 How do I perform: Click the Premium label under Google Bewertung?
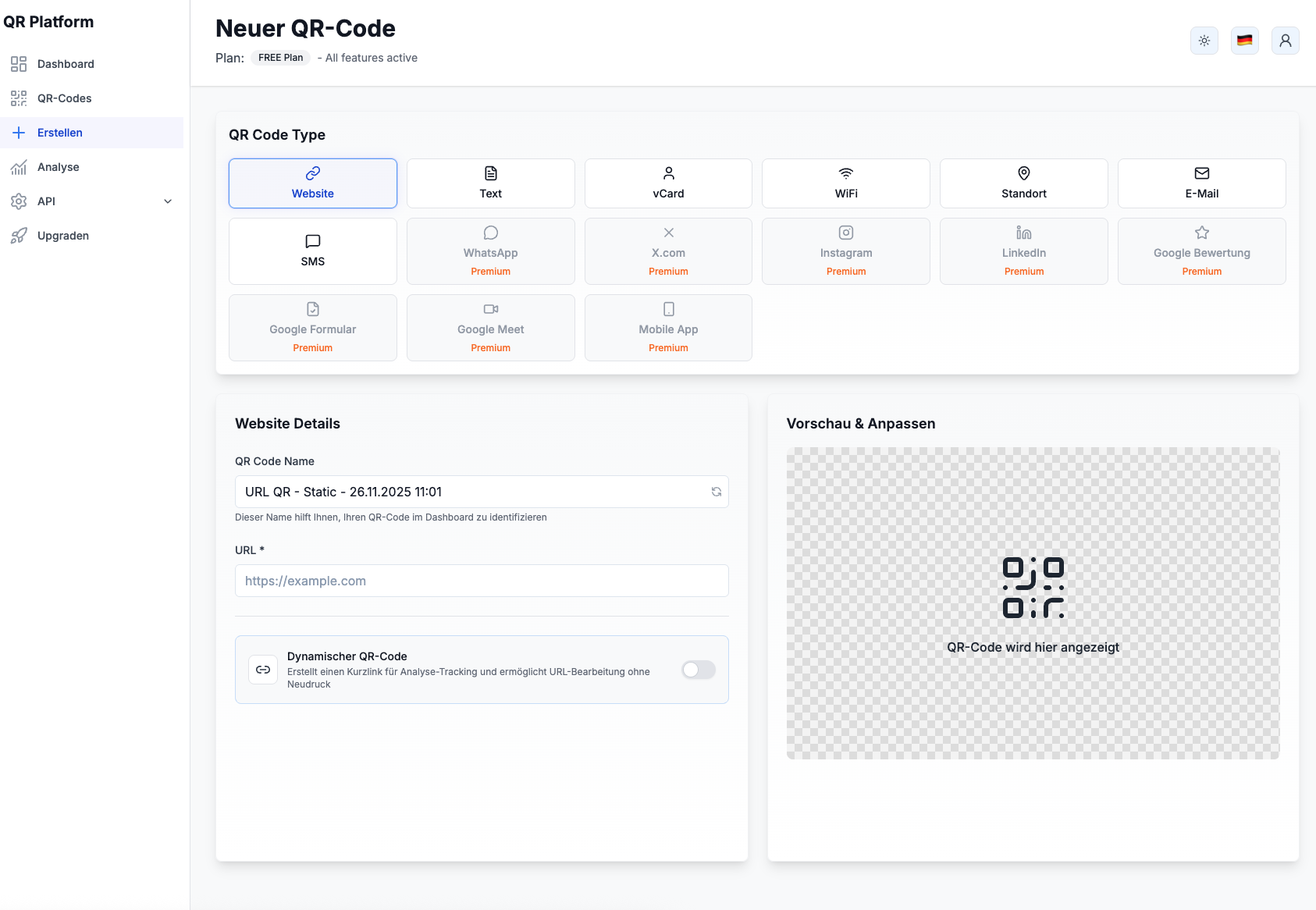(1202, 272)
